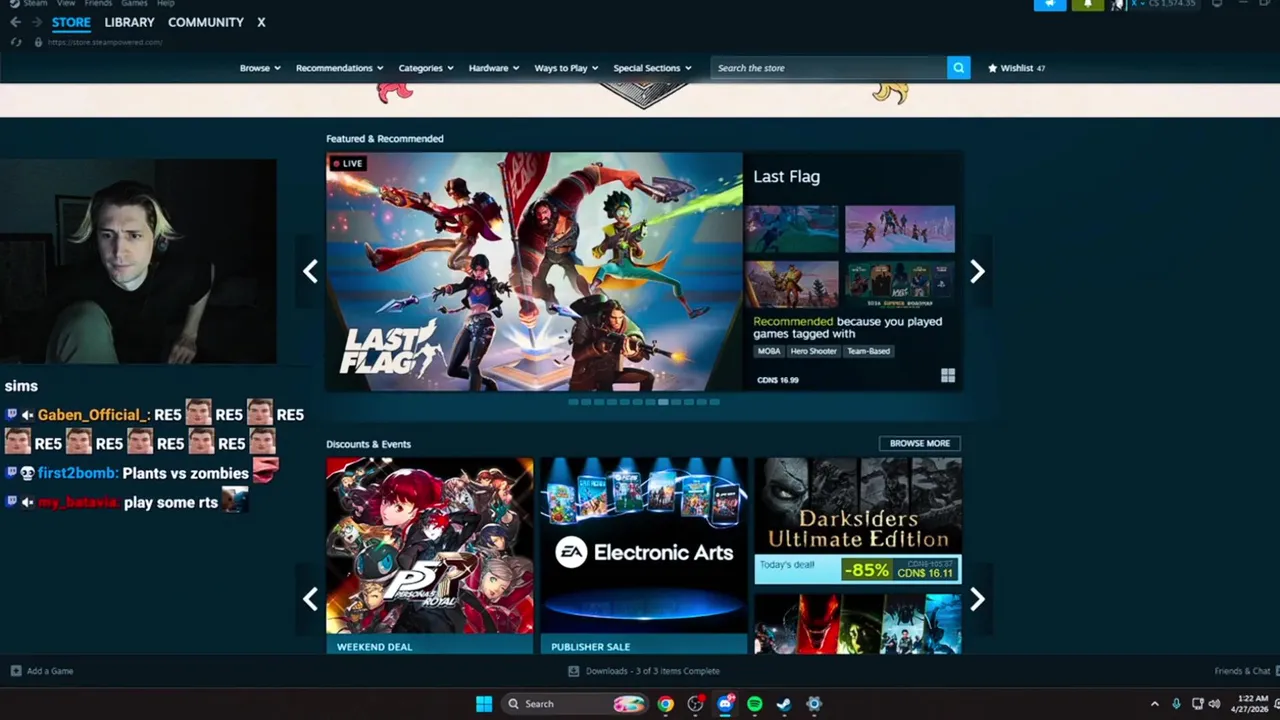Go to previous discounts arrow
This screenshot has height=720, width=1280.
310,599
